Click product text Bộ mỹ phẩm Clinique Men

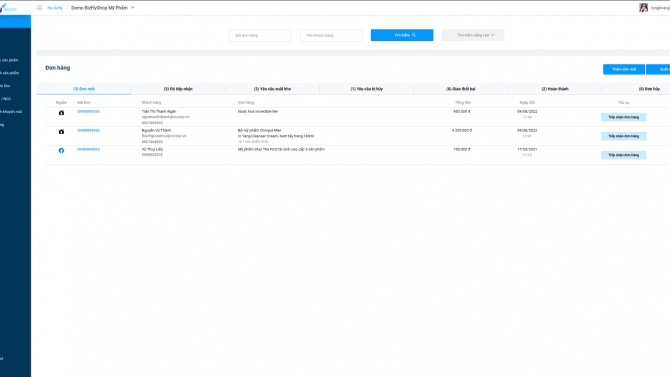[259, 130]
